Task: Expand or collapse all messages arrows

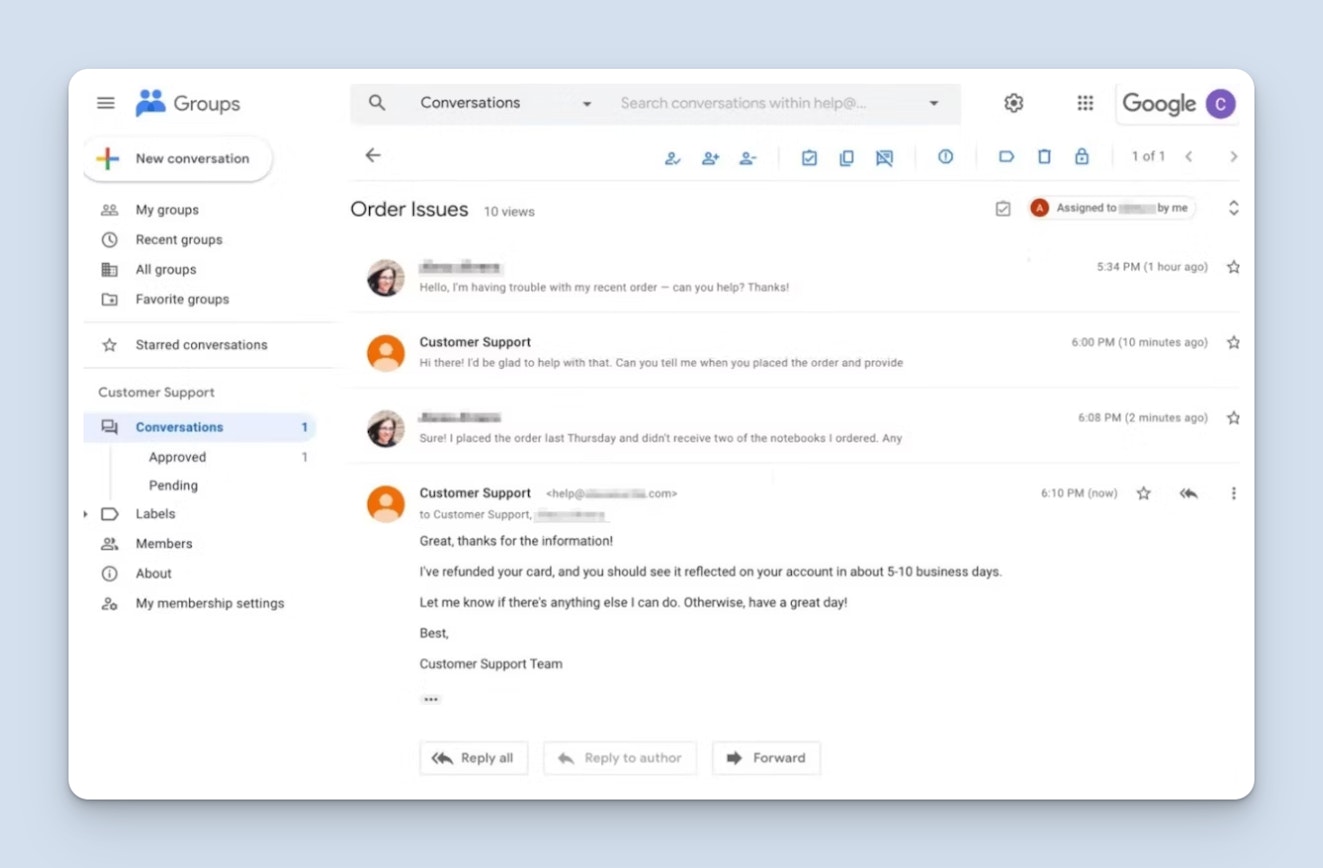Action: tap(1233, 208)
